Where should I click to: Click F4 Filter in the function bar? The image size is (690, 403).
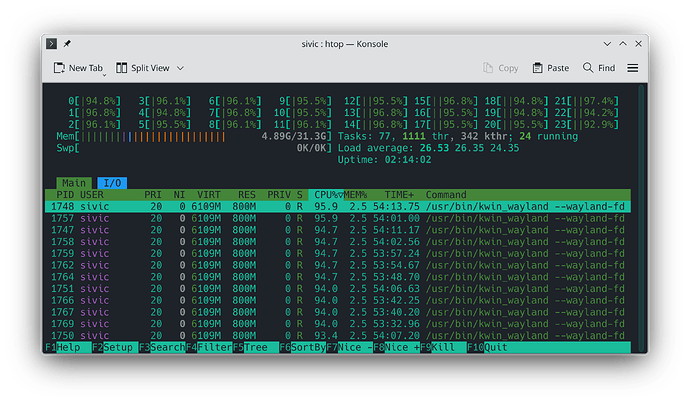click(209, 347)
